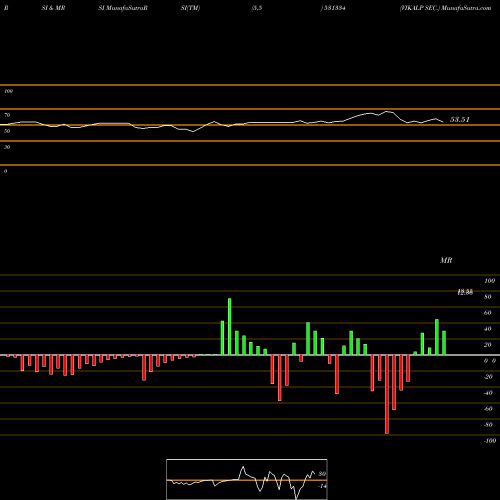Click the 'SI(TM)' header label
The height and width of the screenshot is (500, 500).
(x=190, y=8)
